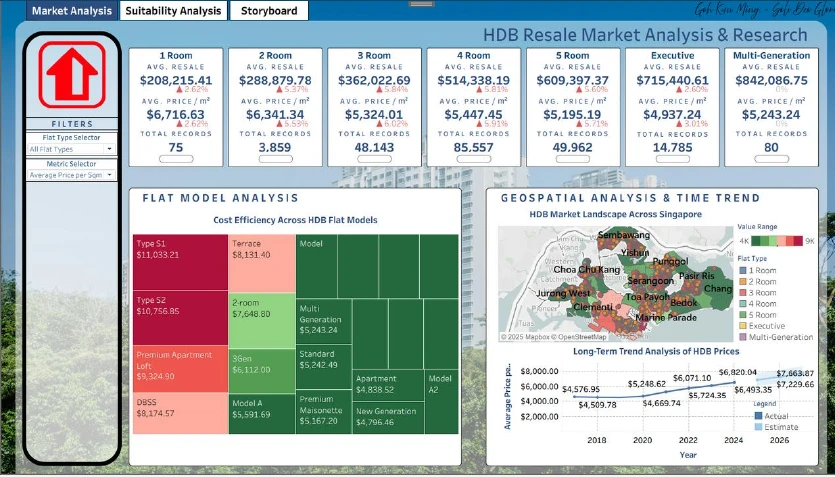Select the DBSS treemap tile
835x477 pixels.
(180, 413)
